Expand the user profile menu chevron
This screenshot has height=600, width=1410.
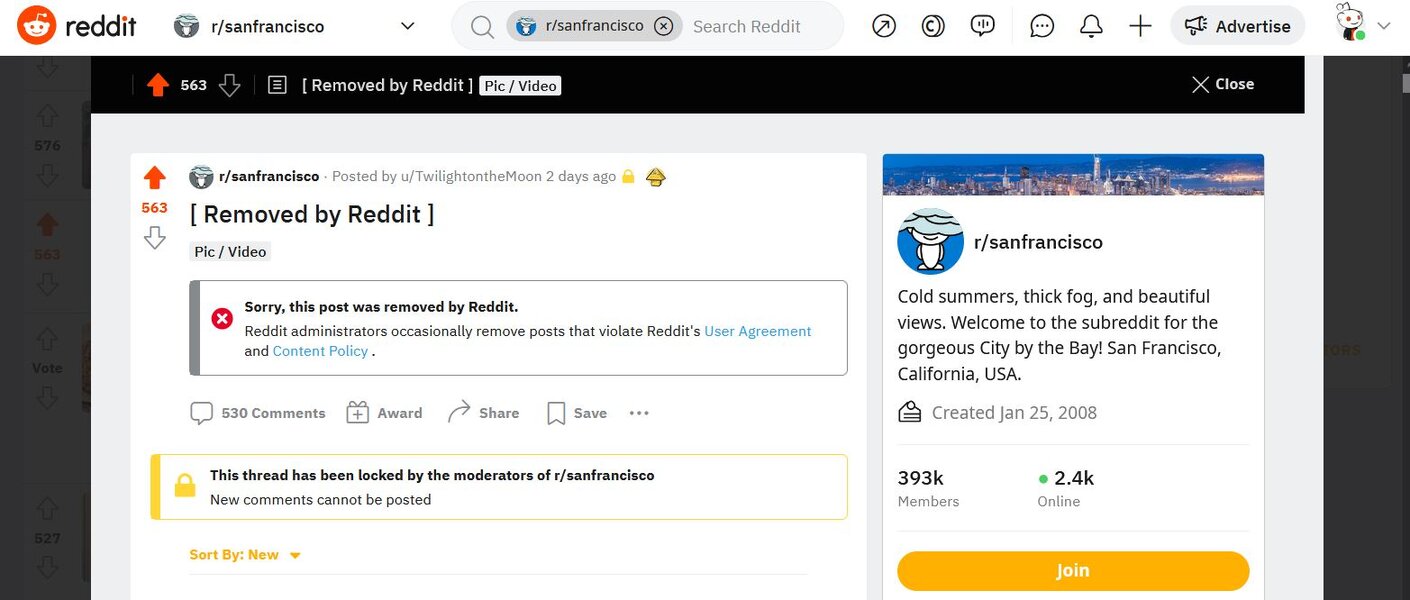coord(1384,26)
